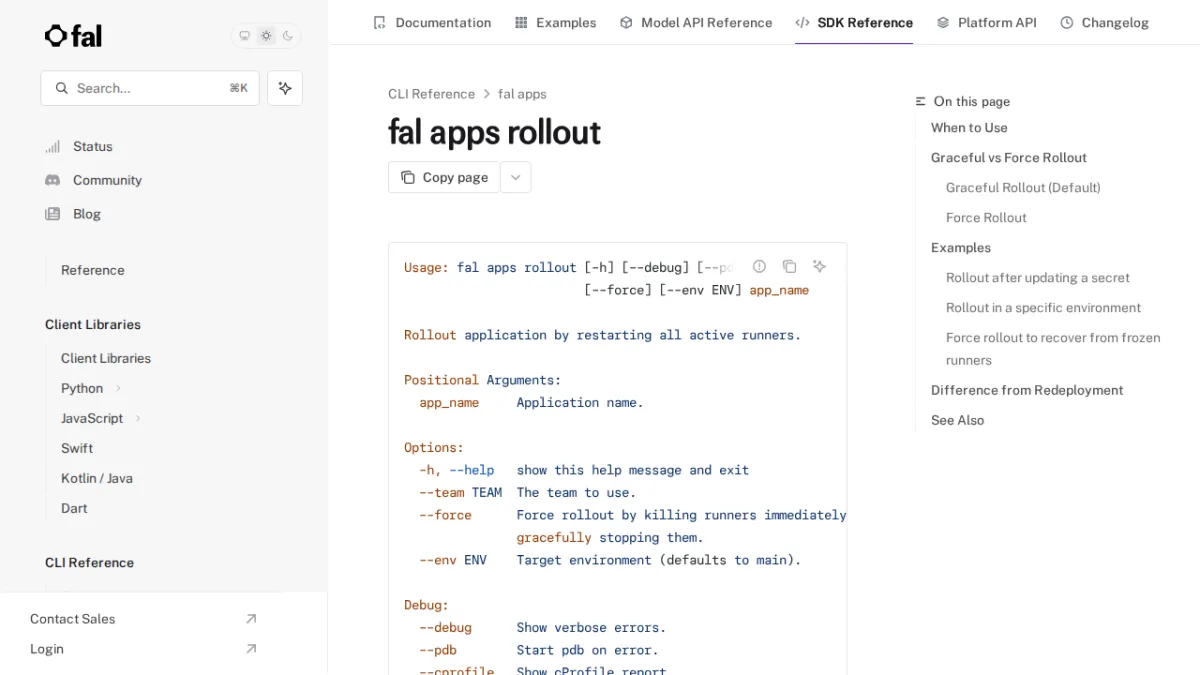Screen dimensions: 1200x675
Task: Open Swift in the sidebar
Action: (77, 448)
